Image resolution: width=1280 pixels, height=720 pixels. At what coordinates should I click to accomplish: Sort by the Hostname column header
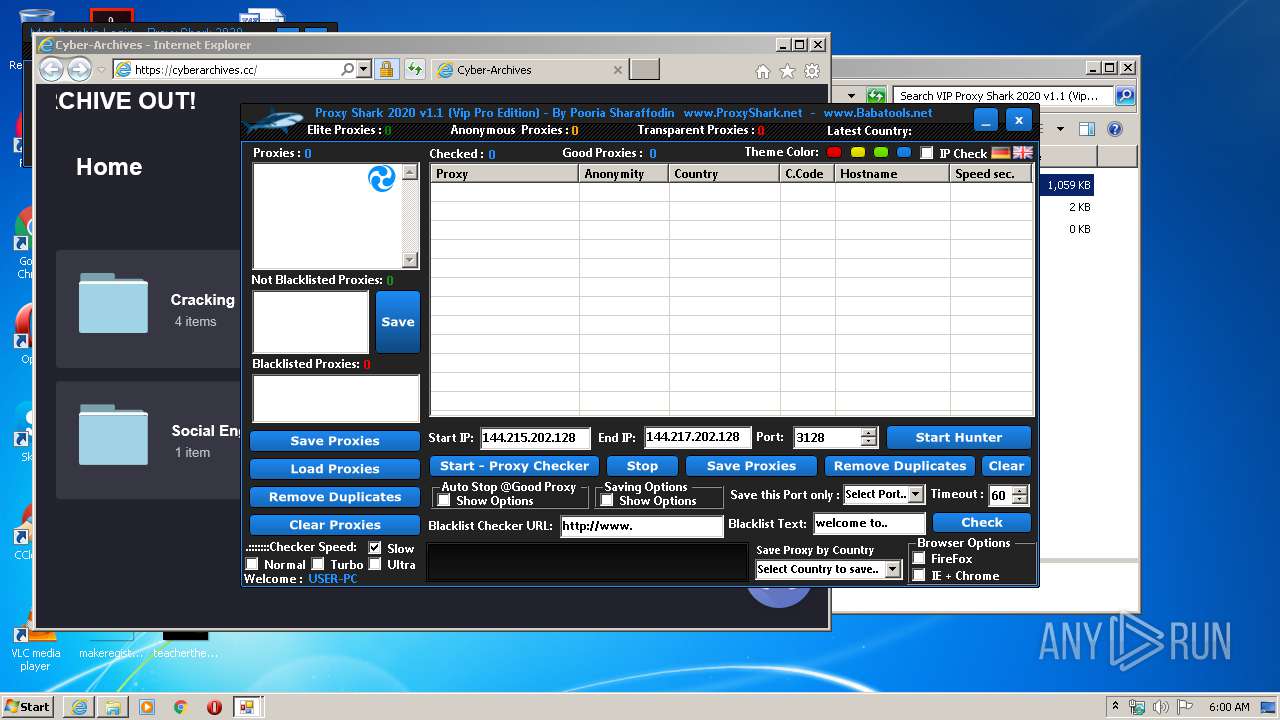[x=892, y=174]
